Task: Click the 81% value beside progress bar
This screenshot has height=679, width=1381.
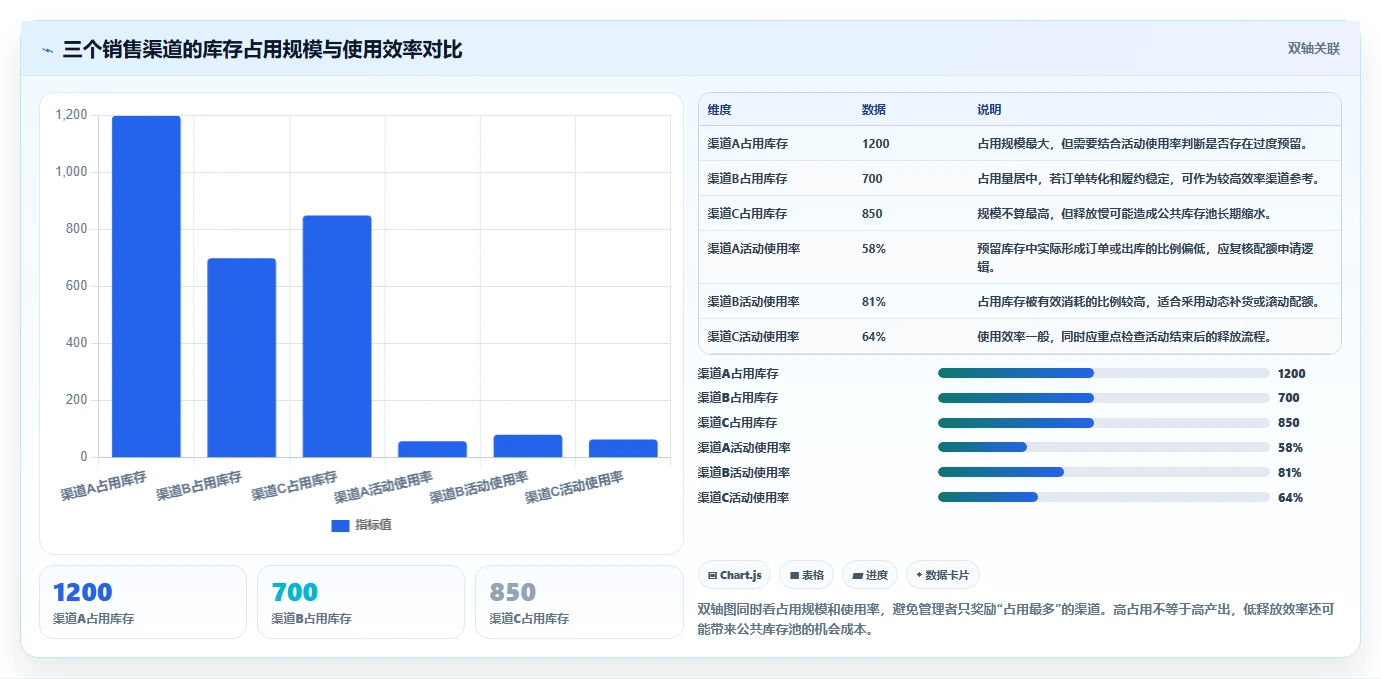Action: point(1290,473)
